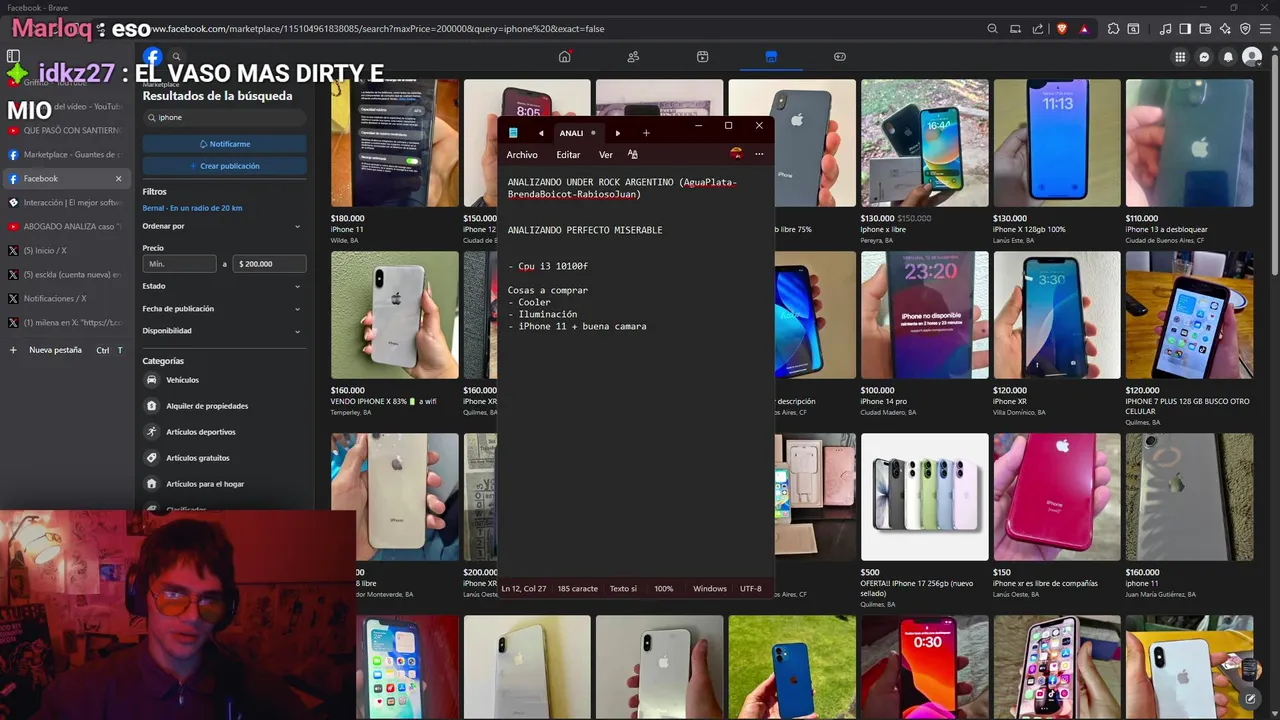Click Notepad zoom 100% status entry
Image resolution: width=1280 pixels, height=720 pixels.
point(663,589)
